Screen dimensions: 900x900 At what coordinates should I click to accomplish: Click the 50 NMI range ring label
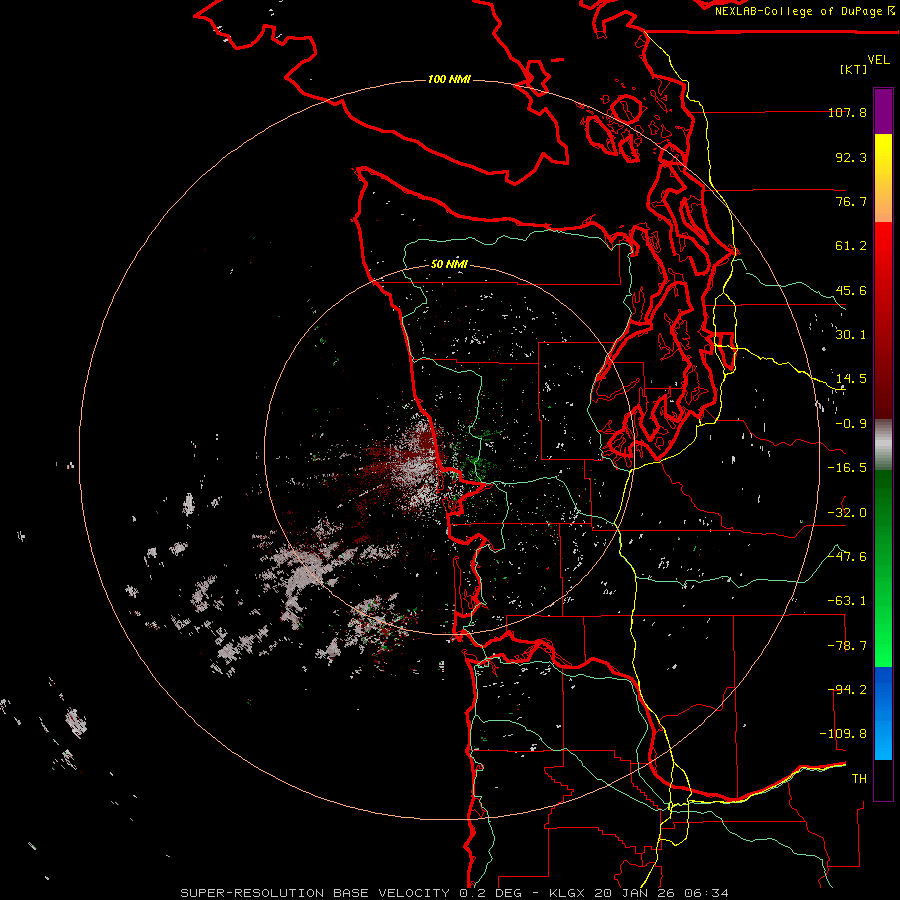pos(449,264)
